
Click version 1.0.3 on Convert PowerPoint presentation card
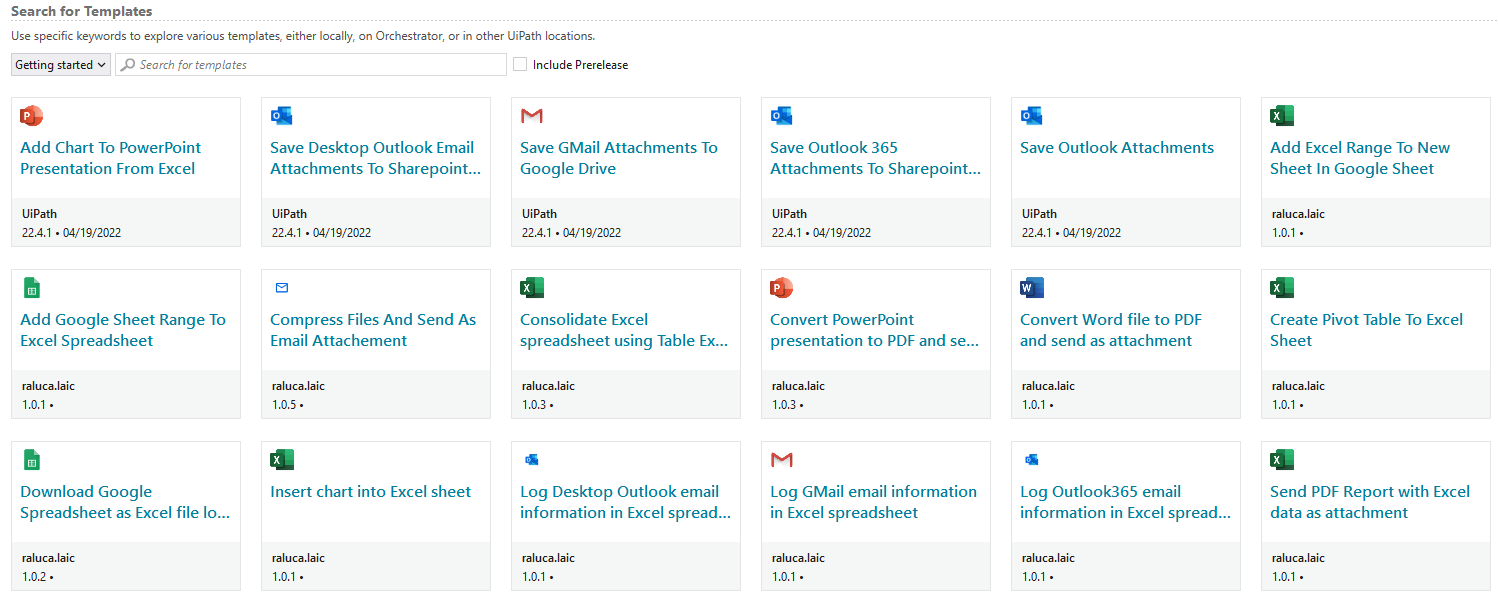coord(788,405)
